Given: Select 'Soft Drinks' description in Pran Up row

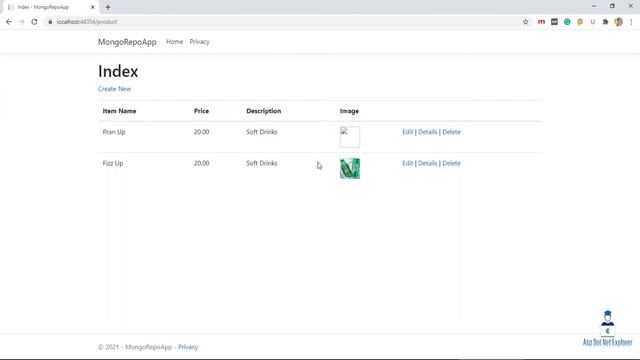Looking at the screenshot, I should (x=262, y=132).
